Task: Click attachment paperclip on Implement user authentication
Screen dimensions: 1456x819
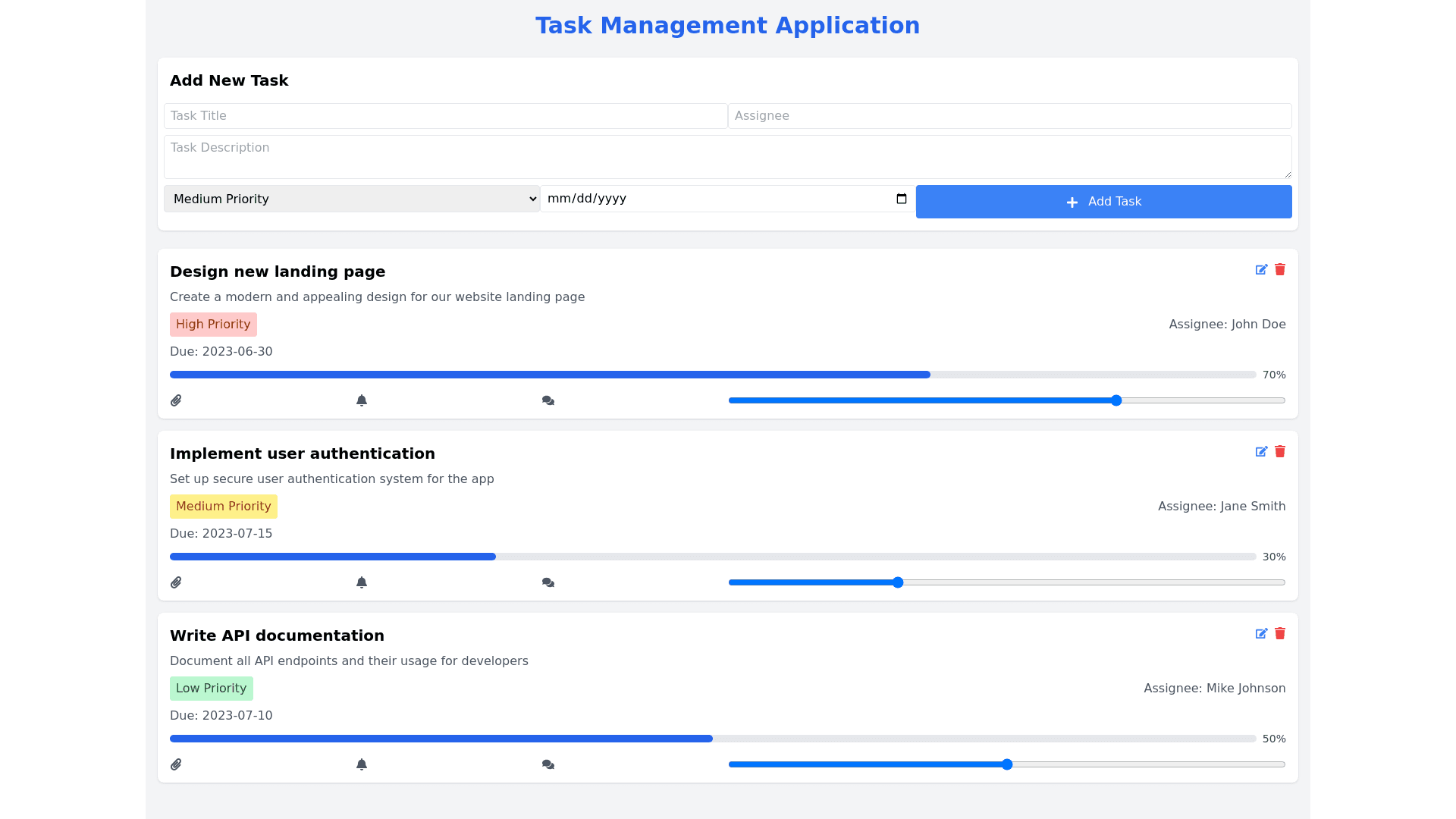Action: [176, 582]
